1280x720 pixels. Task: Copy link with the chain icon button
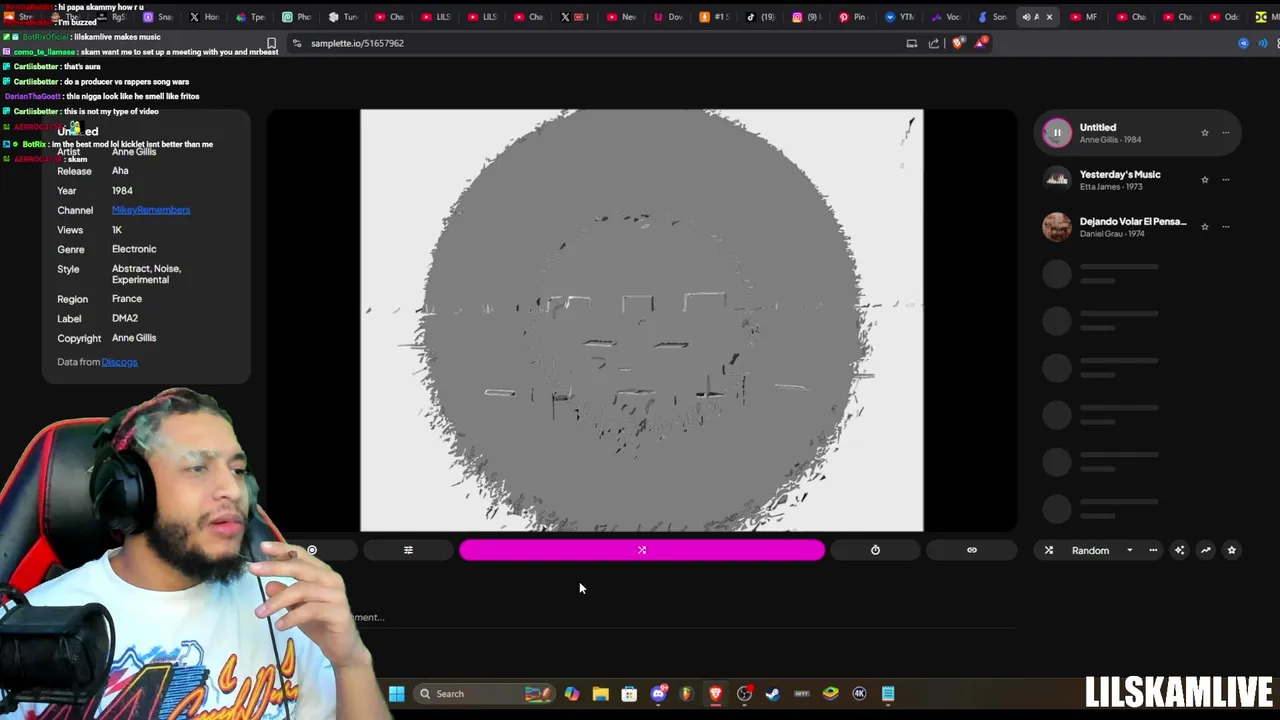pyautogui.click(x=971, y=550)
